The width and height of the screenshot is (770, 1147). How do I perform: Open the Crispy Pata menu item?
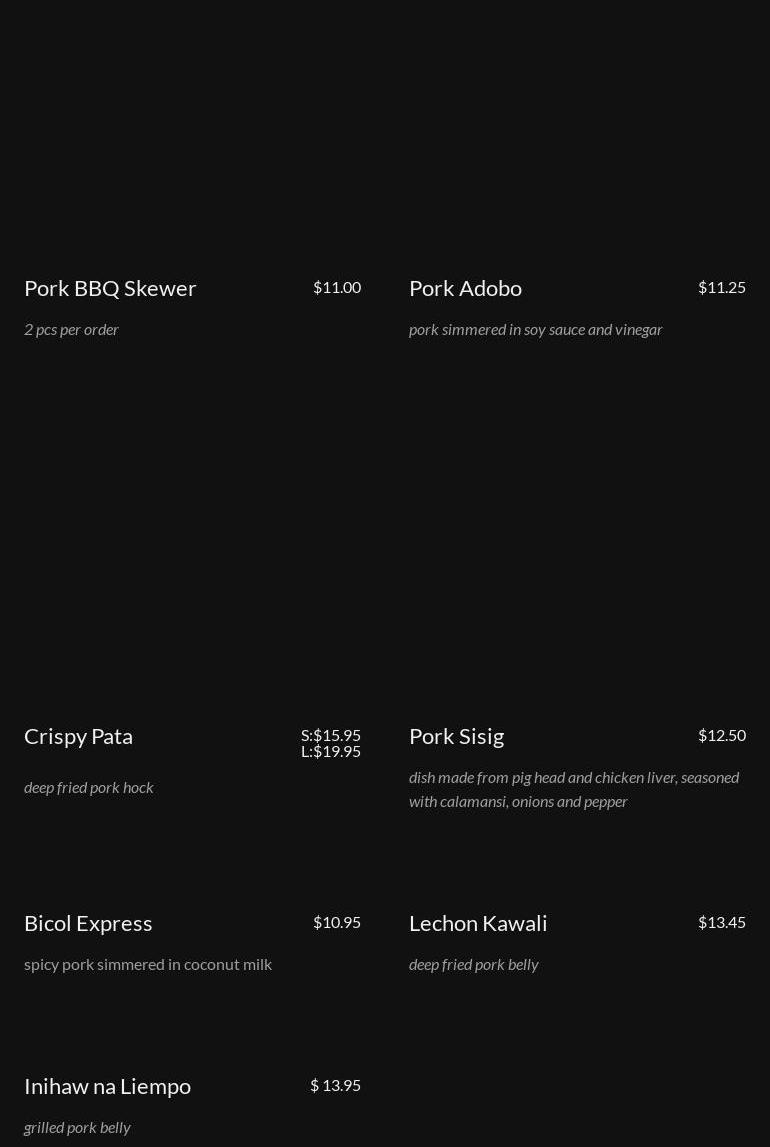(78, 736)
